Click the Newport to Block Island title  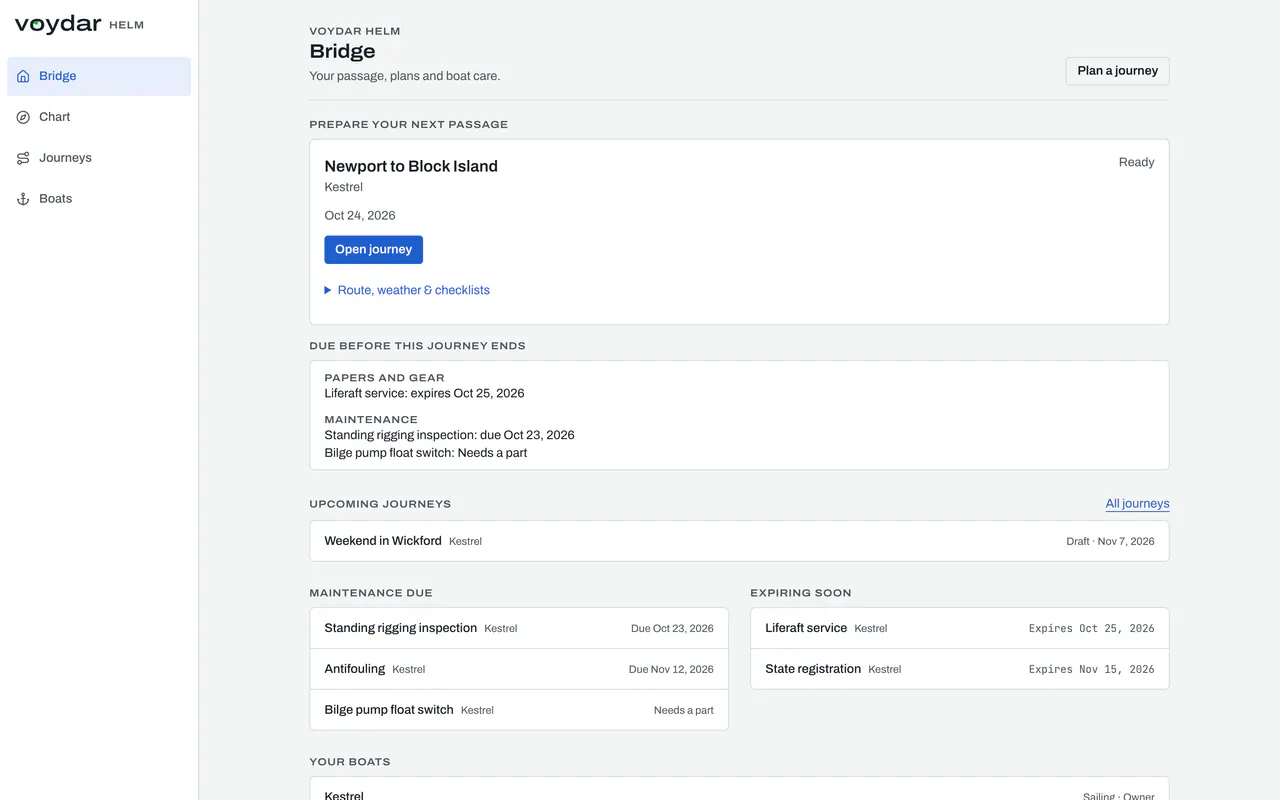[x=411, y=166]
